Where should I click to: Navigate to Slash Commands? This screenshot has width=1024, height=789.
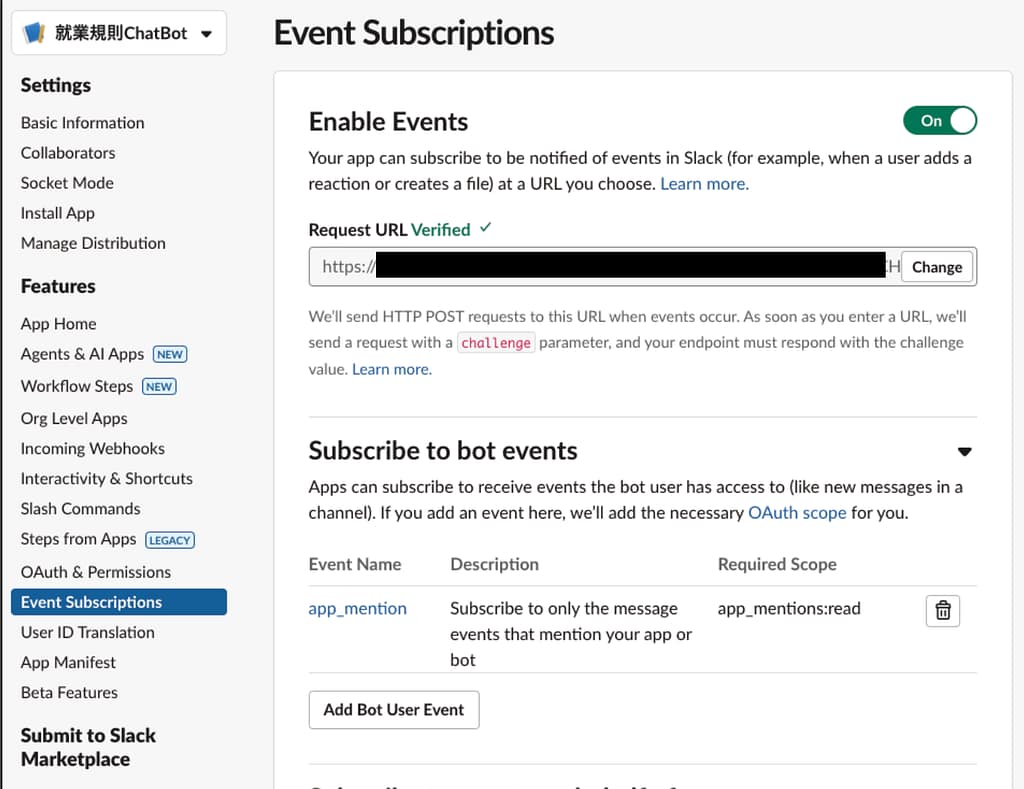click(80, 509)
